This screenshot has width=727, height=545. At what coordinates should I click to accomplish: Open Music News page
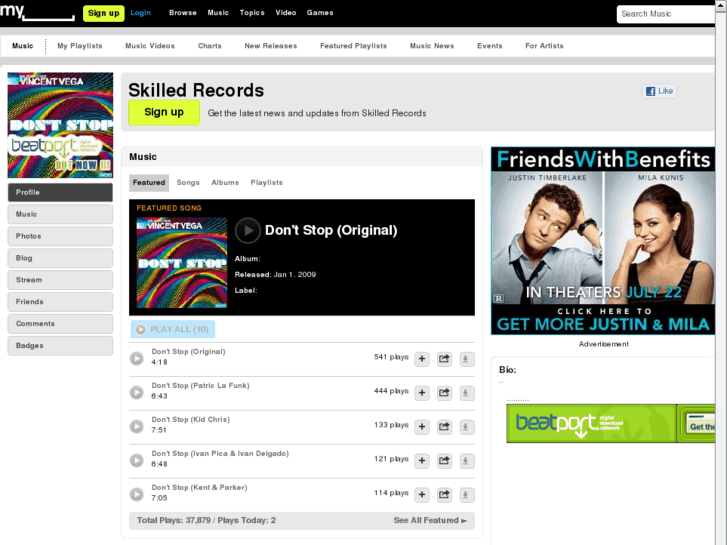point(432,46)
